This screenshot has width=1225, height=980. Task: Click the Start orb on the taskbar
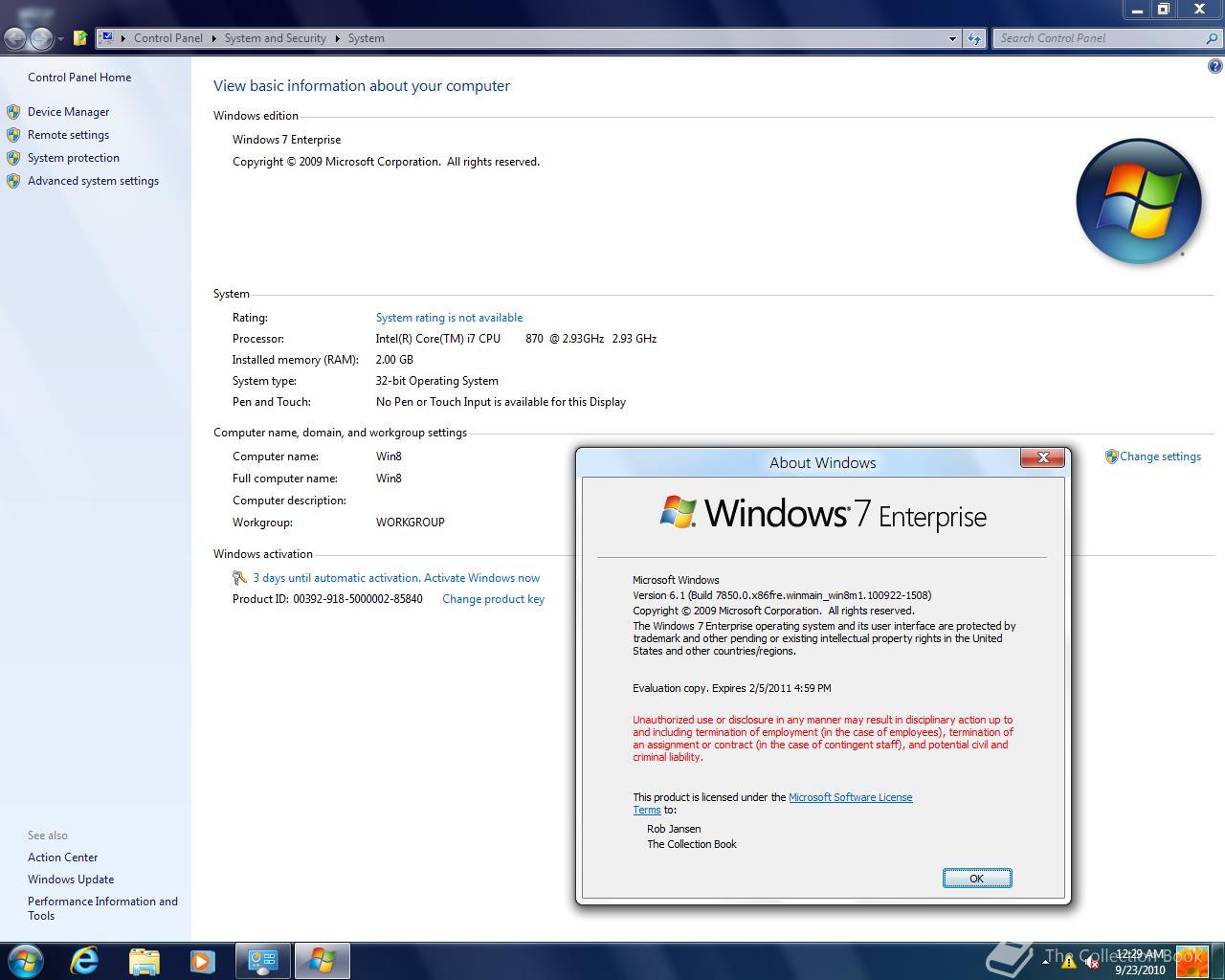click(25, 960)
